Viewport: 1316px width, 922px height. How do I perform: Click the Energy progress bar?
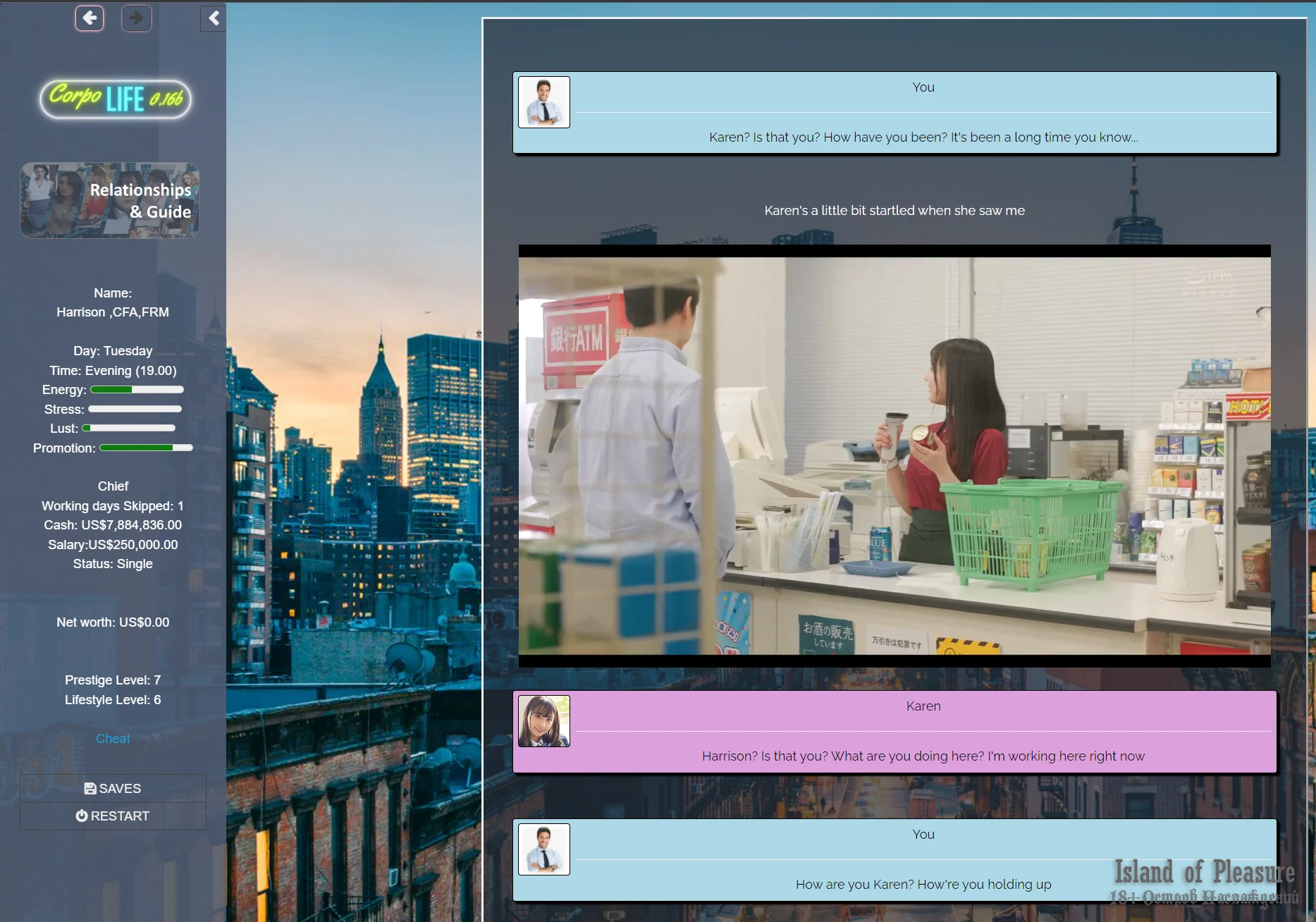137,390
